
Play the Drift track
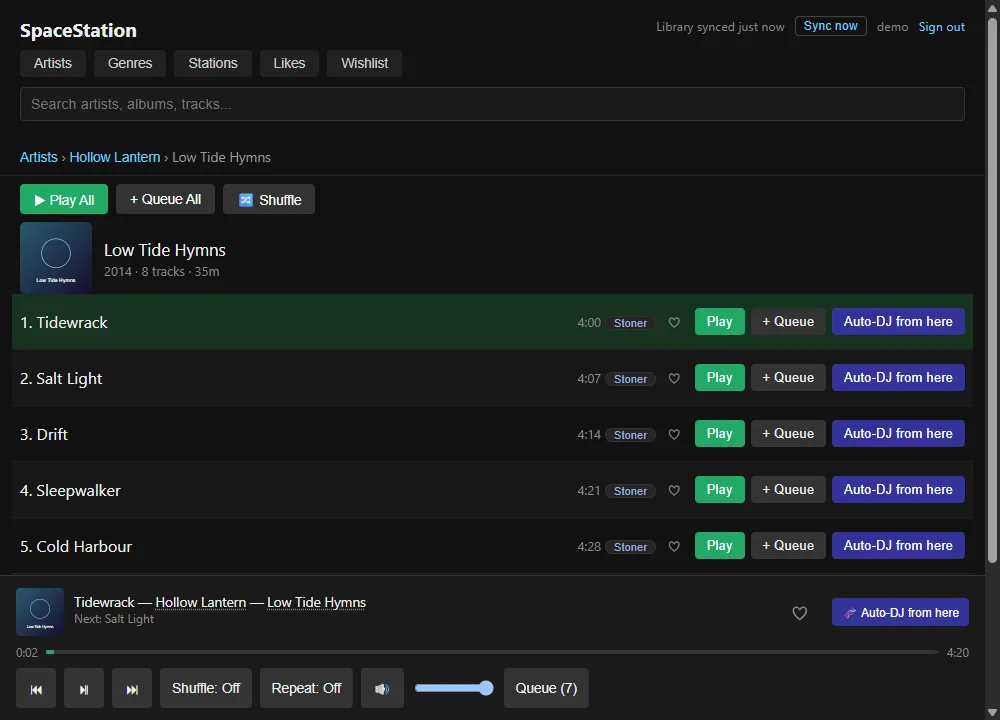[x=719, y=434]
